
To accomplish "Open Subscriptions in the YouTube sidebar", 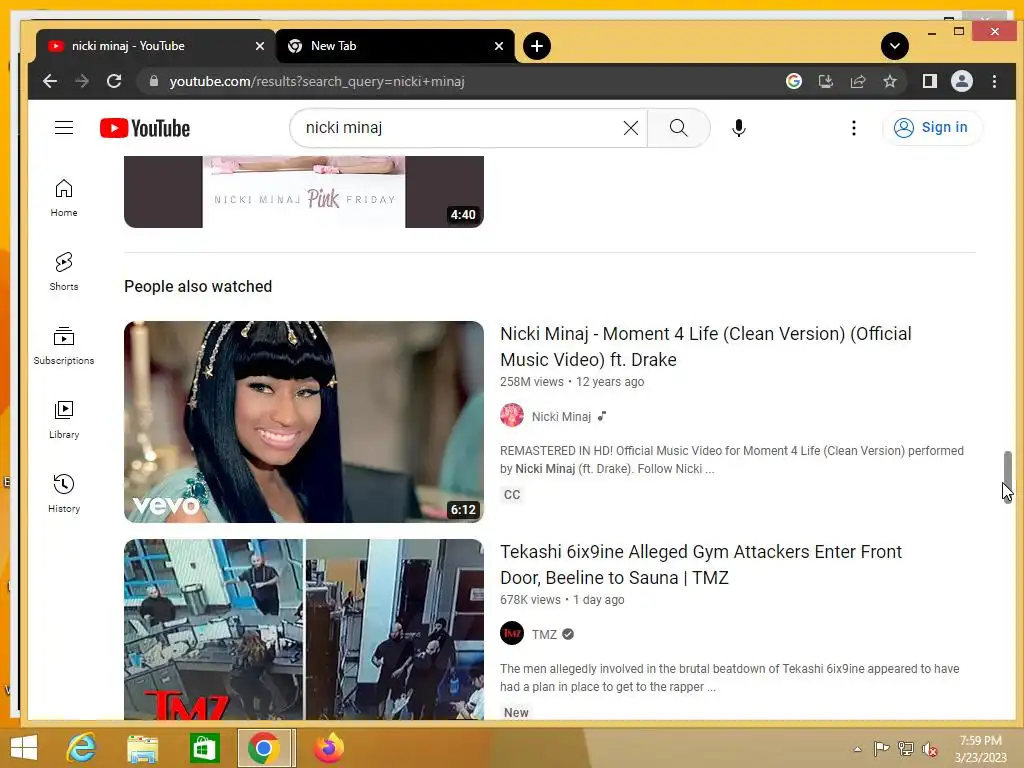I will click(64, 345).
